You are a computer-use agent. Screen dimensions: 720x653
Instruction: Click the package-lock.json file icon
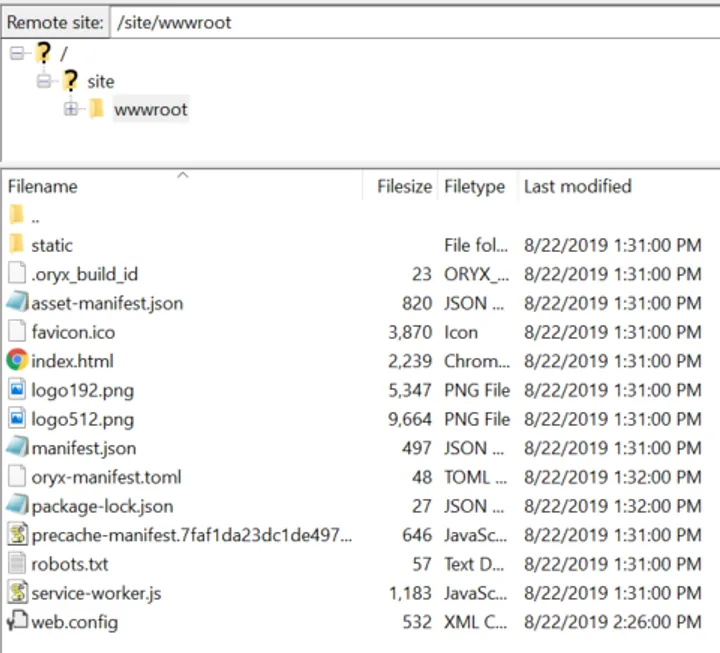[x=17, y=504]
